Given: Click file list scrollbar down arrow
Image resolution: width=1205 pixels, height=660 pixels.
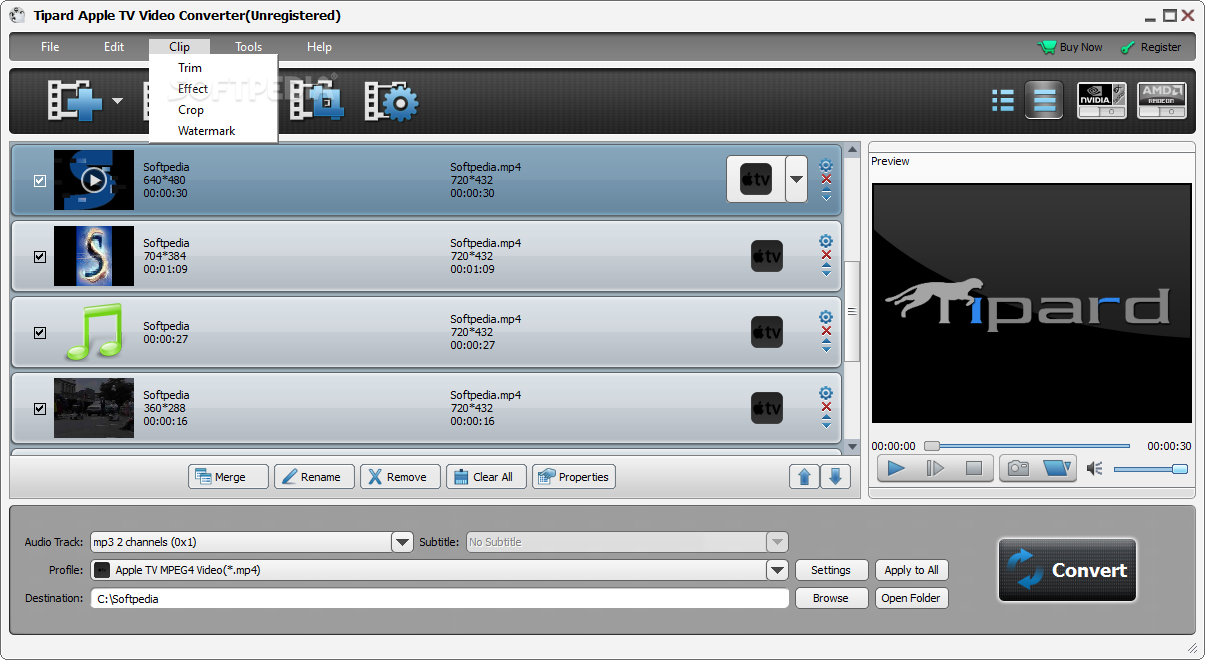Looking at the screenshot, I should (x=852, y=446).
